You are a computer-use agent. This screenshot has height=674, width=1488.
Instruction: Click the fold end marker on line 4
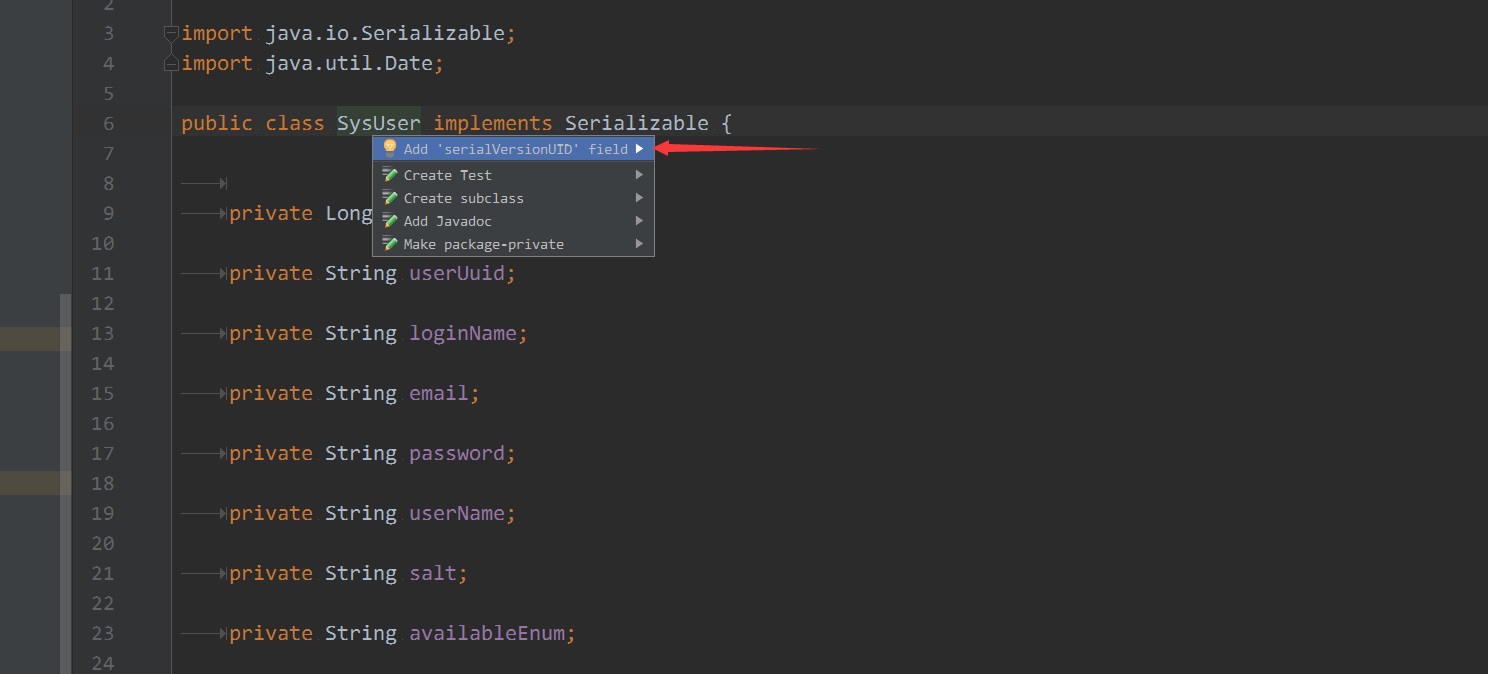click(171, 64)
